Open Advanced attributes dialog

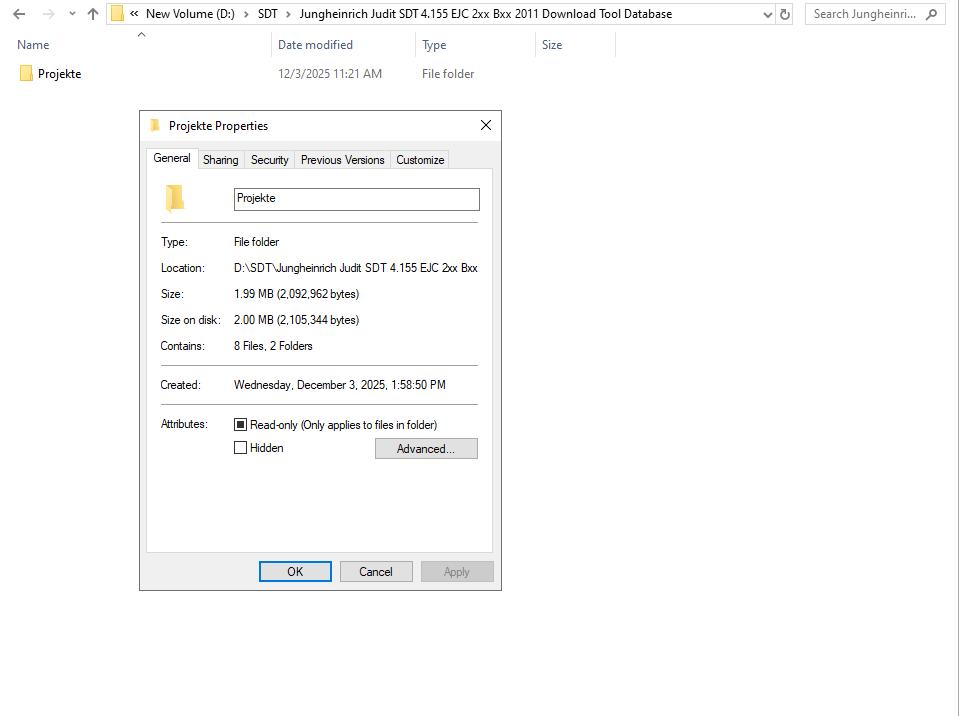[x=426, y=448]
